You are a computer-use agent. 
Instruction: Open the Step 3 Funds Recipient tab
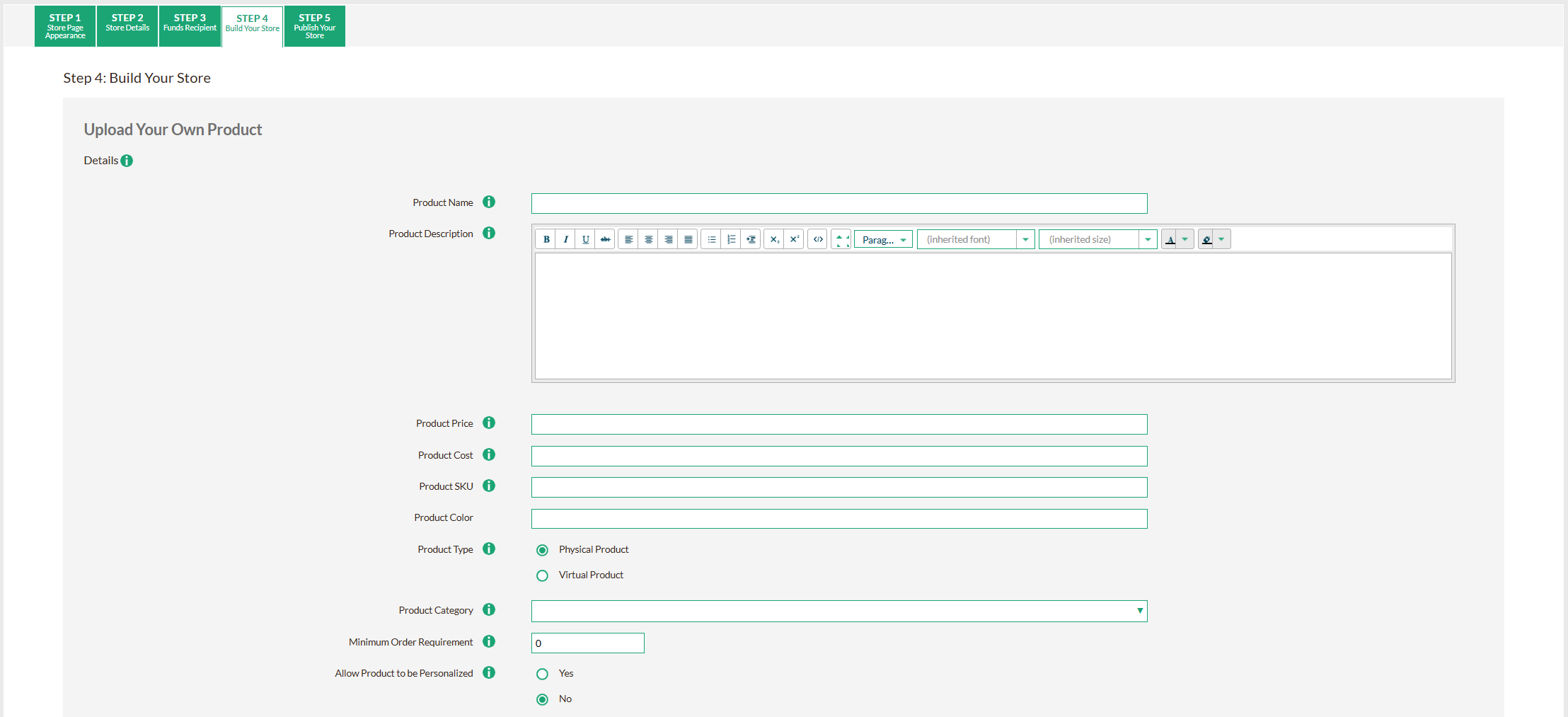(190, 26)
